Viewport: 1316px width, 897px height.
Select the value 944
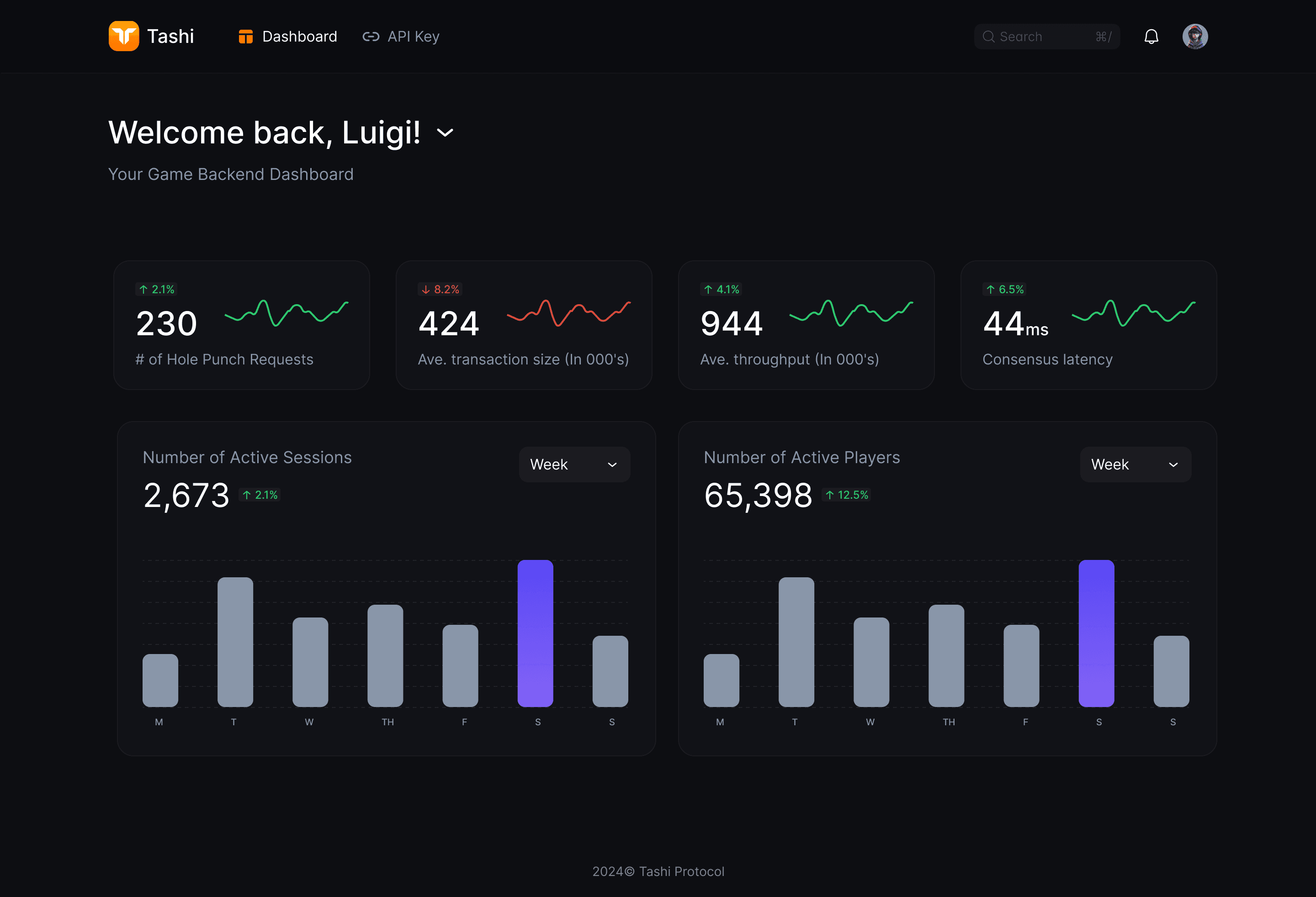pos(732,324)
